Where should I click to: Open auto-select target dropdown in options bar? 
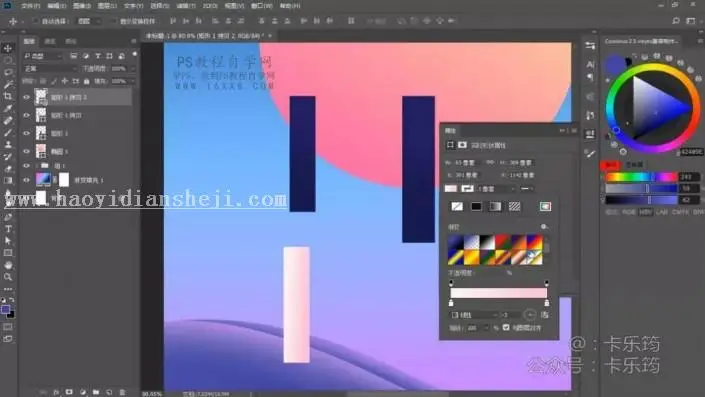tap(89, 21)
